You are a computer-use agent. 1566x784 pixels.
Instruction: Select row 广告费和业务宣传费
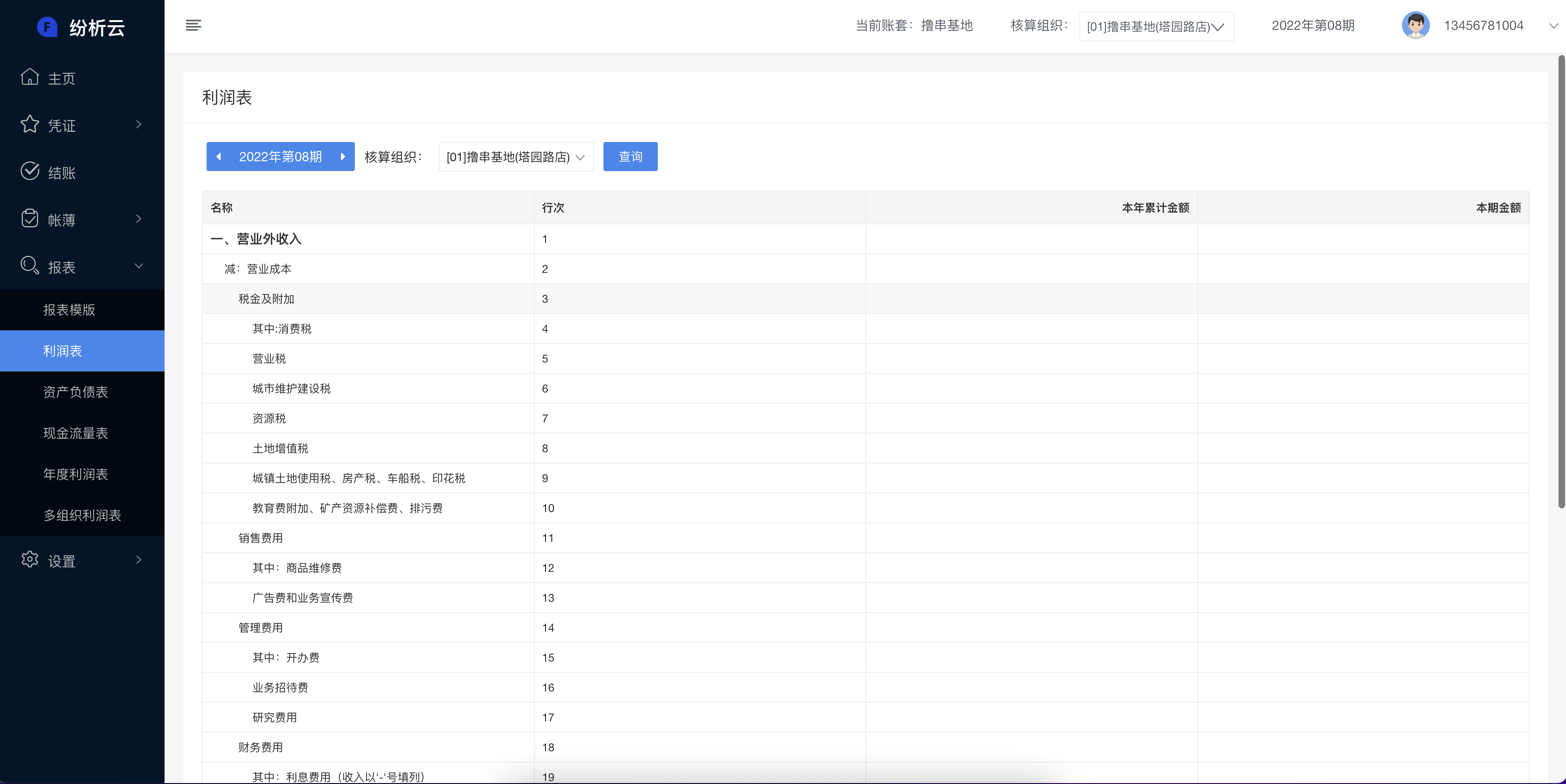(866, 598)
